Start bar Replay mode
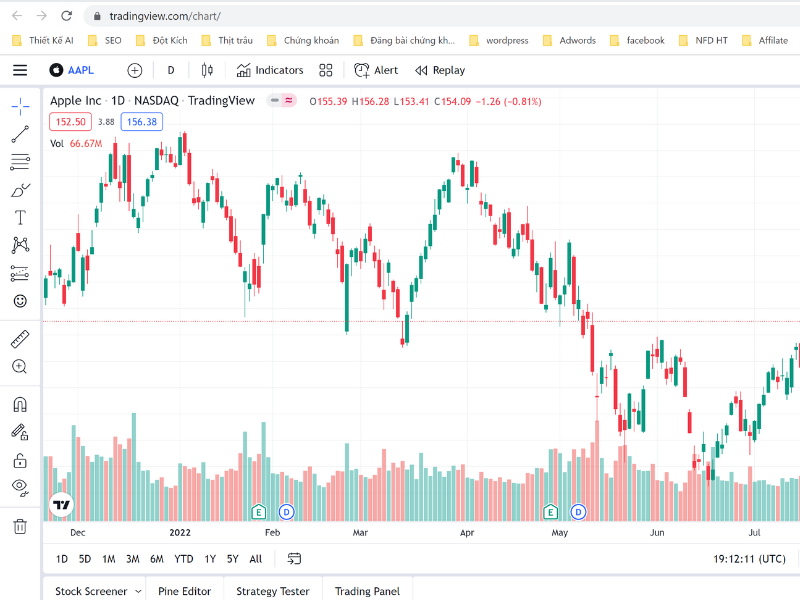Image resolution: width=800 pixels, height=600 pixels. click(x=440, y=70)
